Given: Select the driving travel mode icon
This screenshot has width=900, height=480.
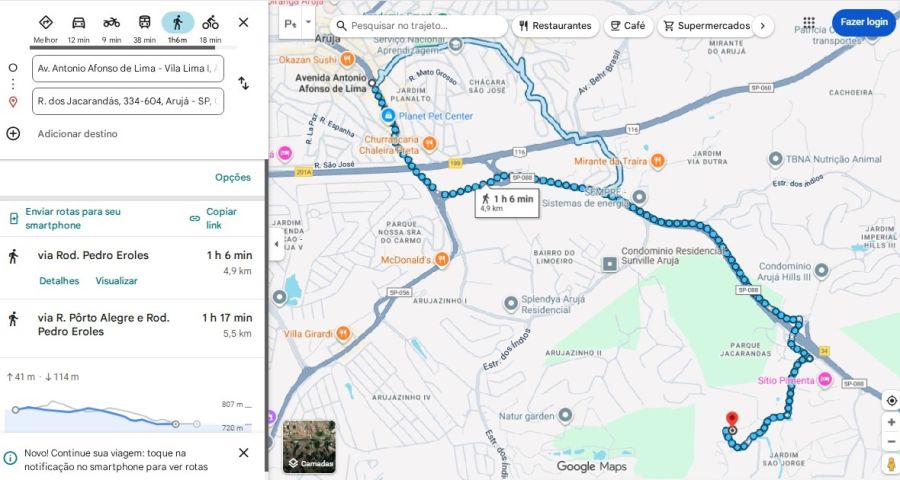Looking at the screenshot, I should coord(78,23).
